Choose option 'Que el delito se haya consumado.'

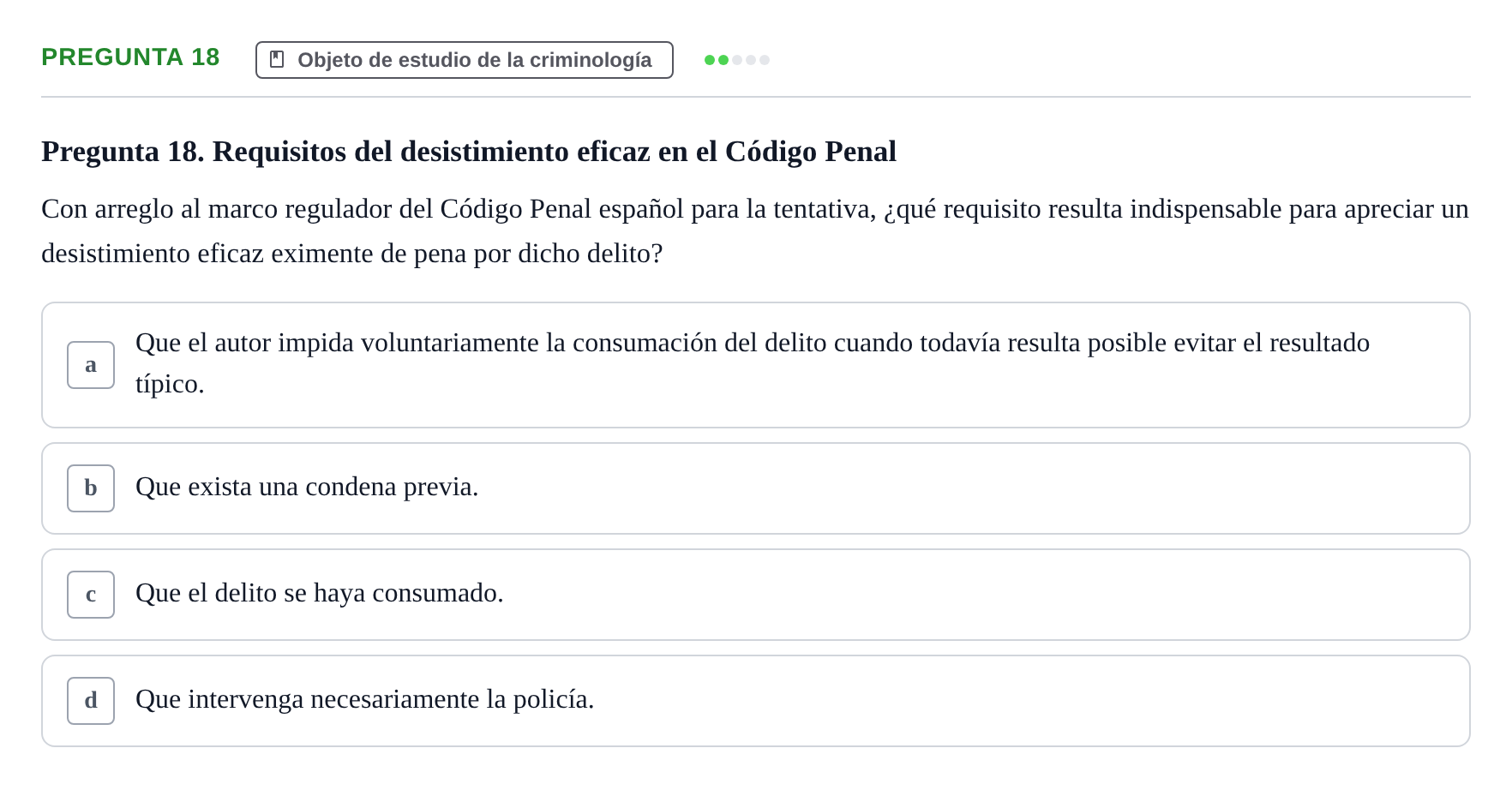[756, 595]
